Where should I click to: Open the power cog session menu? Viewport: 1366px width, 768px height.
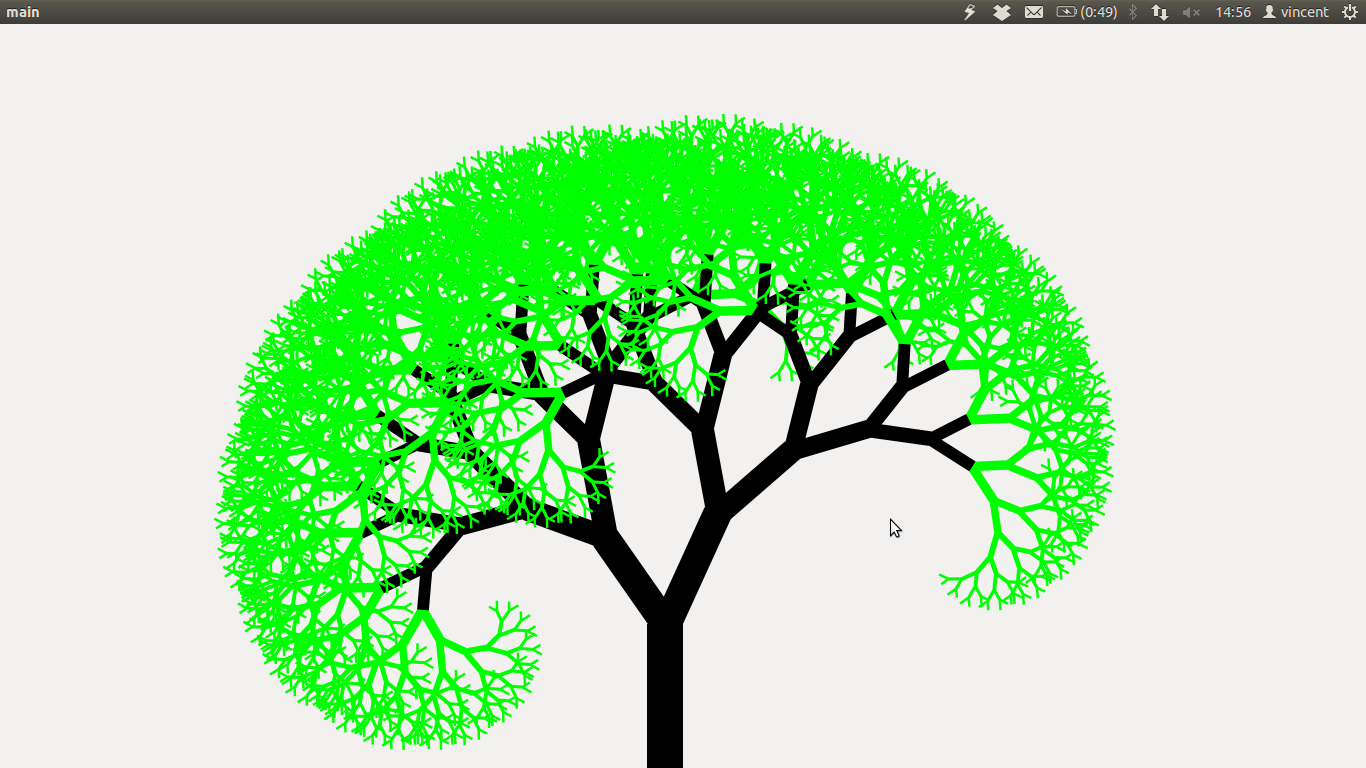click(1349, 12)
